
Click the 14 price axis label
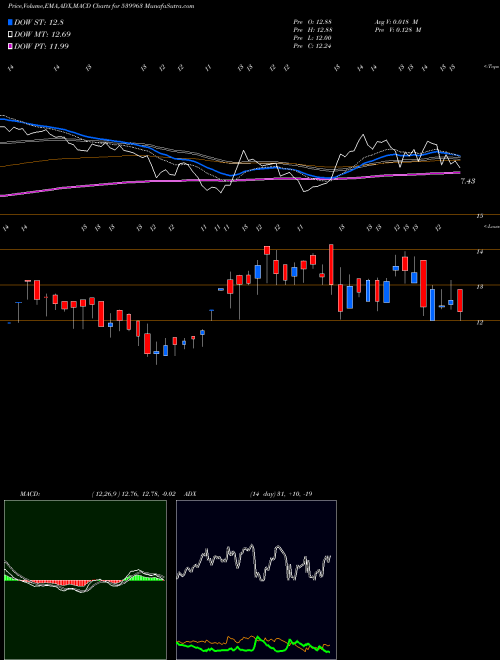pos(479,252)
